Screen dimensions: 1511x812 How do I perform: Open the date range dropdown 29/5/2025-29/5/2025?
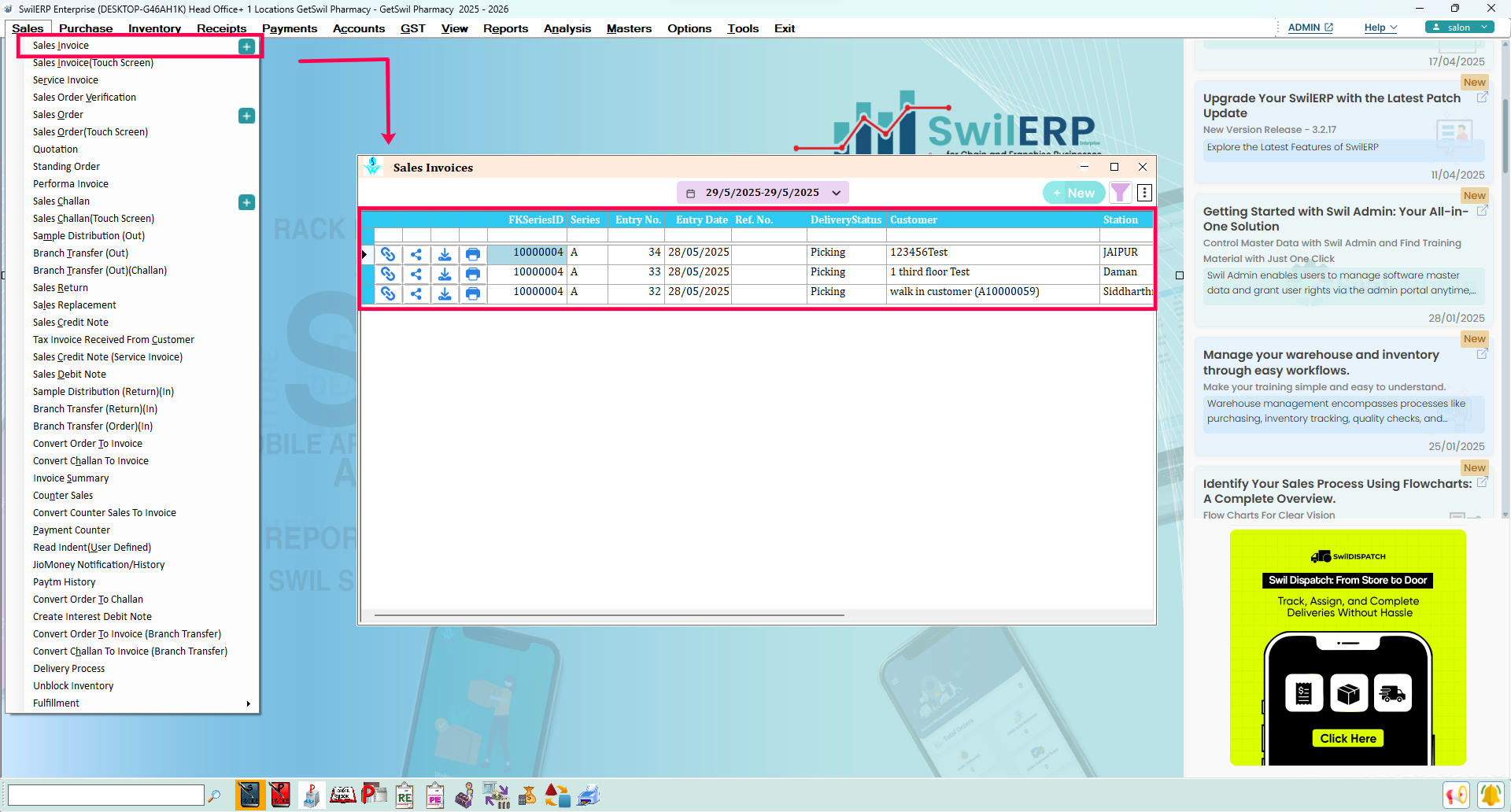click(763, 193)
